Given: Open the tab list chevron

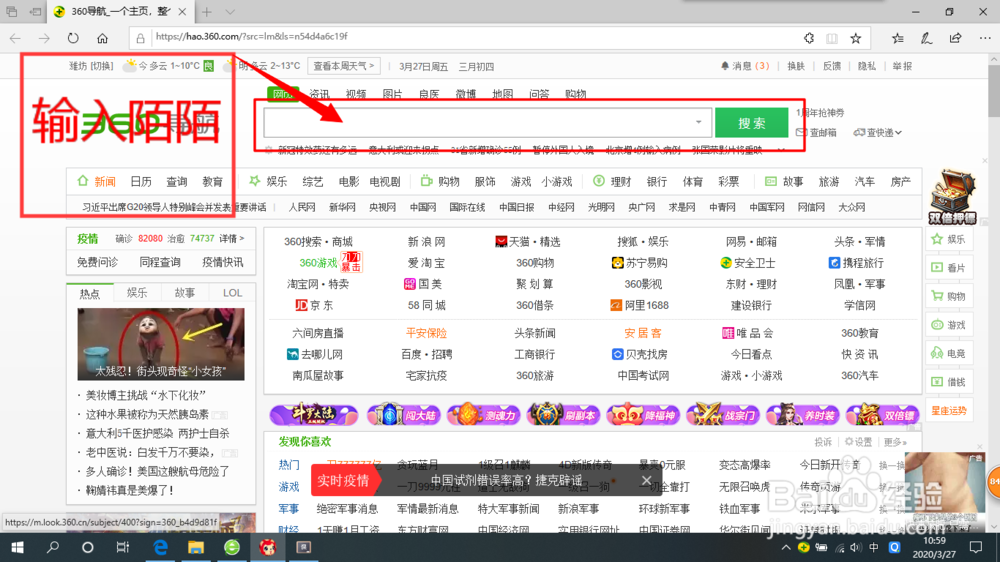Looking at the screenshot, I should 230,11.
